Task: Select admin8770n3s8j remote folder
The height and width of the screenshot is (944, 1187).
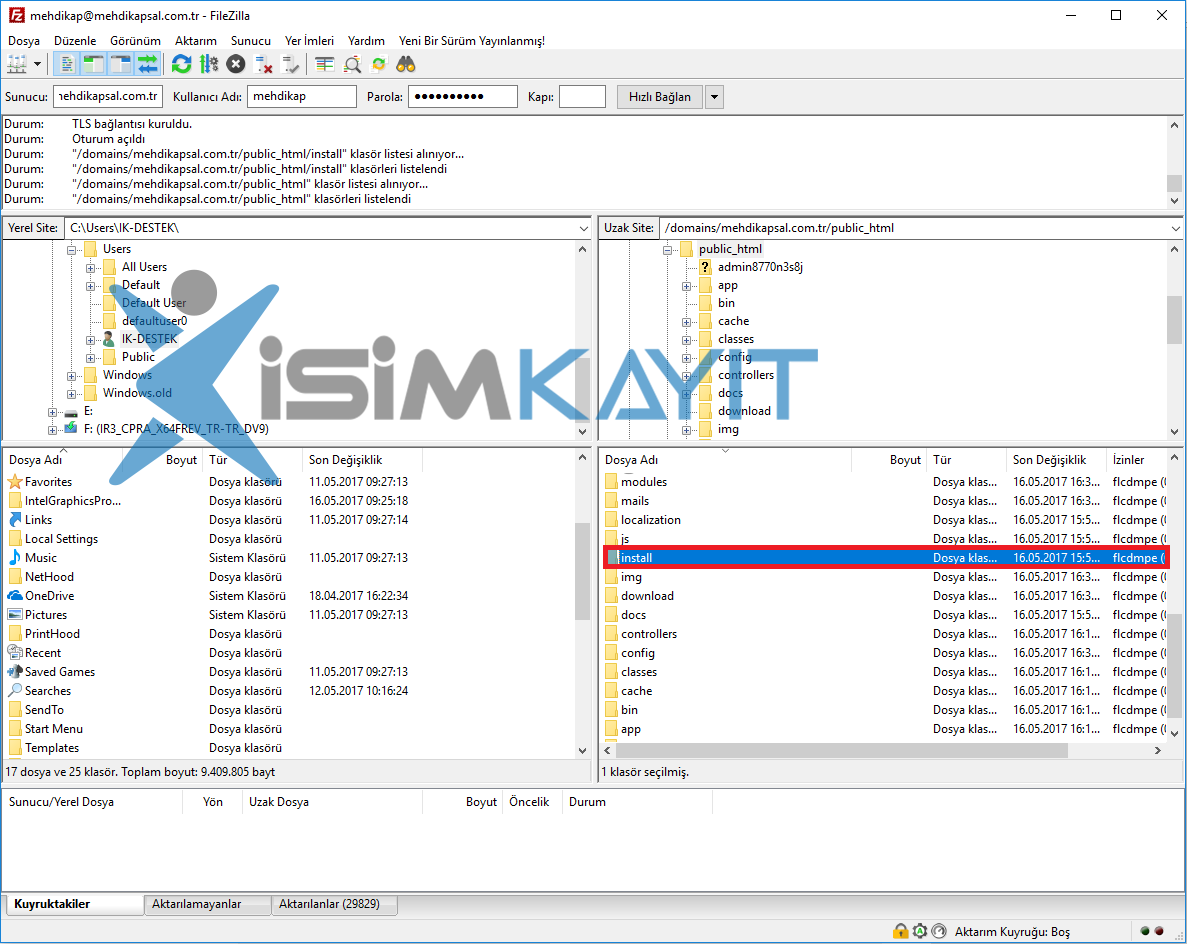Action: click(x=760, y=266)
